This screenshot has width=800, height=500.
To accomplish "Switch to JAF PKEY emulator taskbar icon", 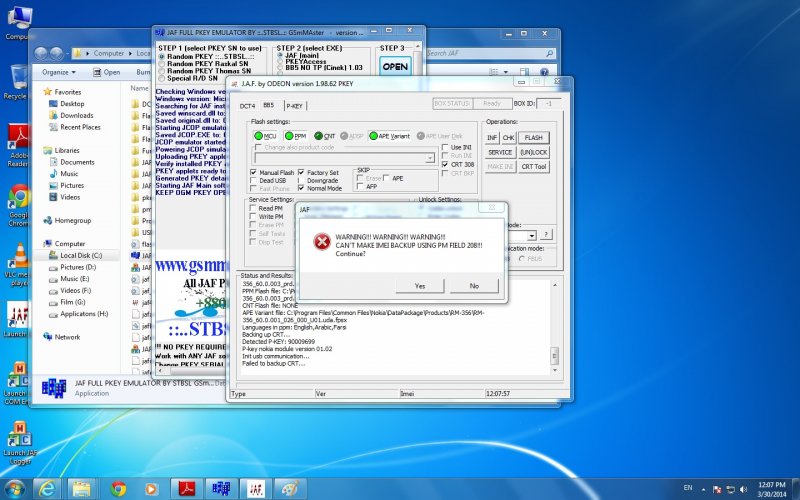I will point(221,489).
